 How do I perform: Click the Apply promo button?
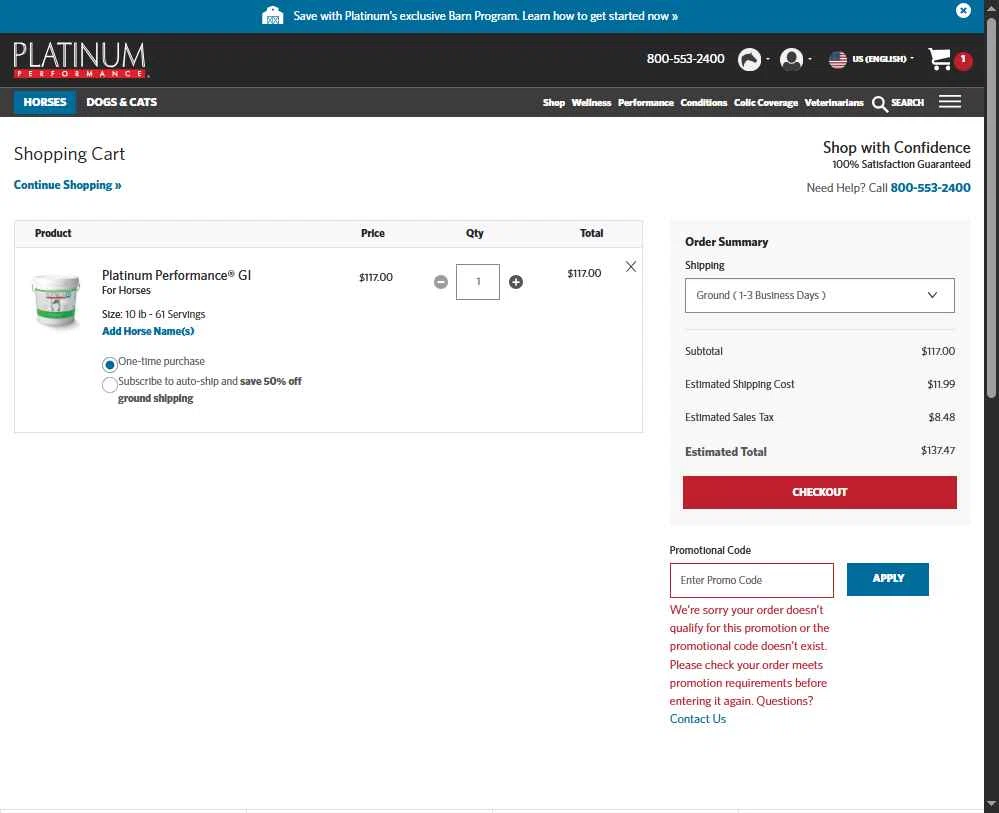[x=888, y=579]
